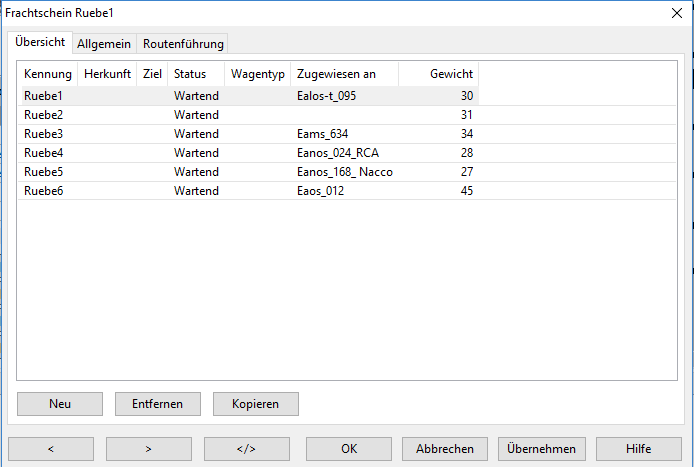Open Hilfe for this dialog
The height and width of the screenshot is (467, 694).
tap(638, 449)
